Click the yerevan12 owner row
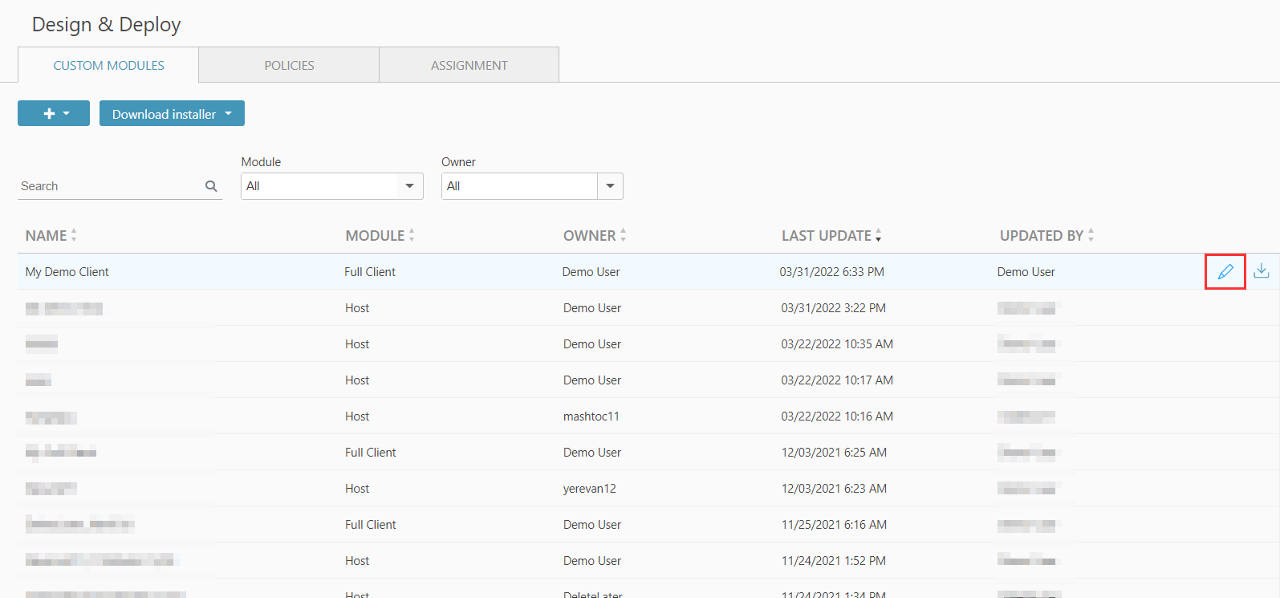This screenshot has height=598, width=1280. pyautogui.click(x=591, y=488)
